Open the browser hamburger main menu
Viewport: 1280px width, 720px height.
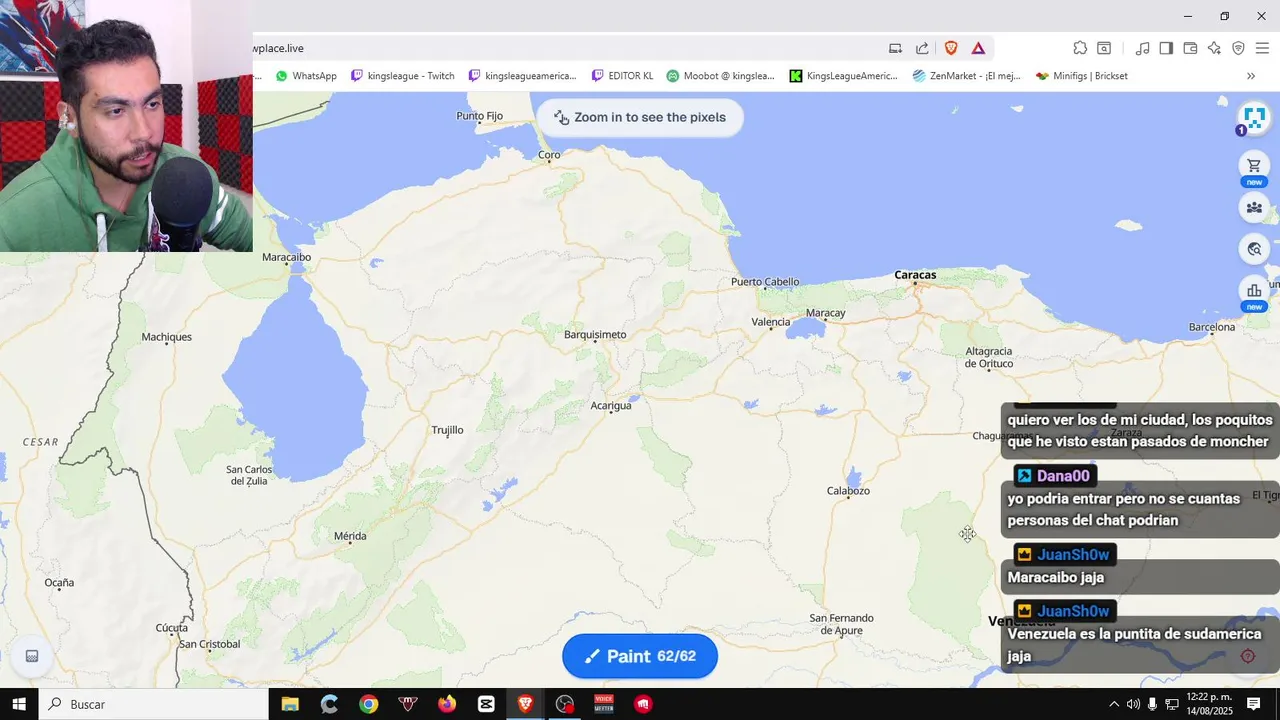click(1262, 48)
